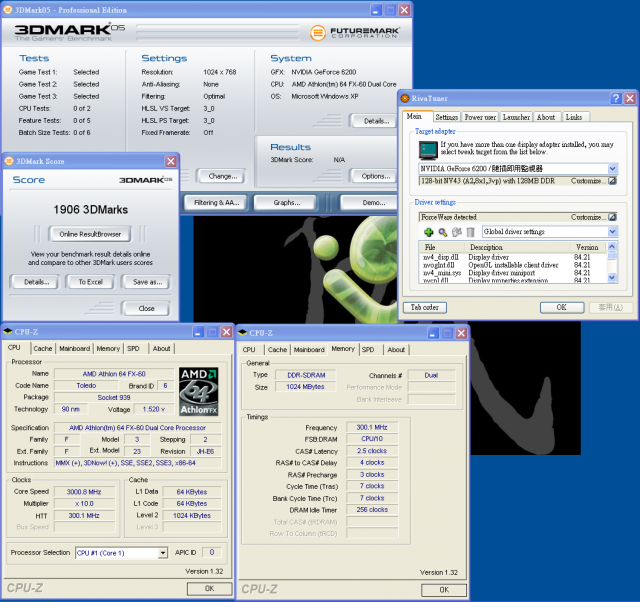Open About tab in right CPU-Z window
The width and height of the screenshot is (640, 602).
click(x=396, y=350)
